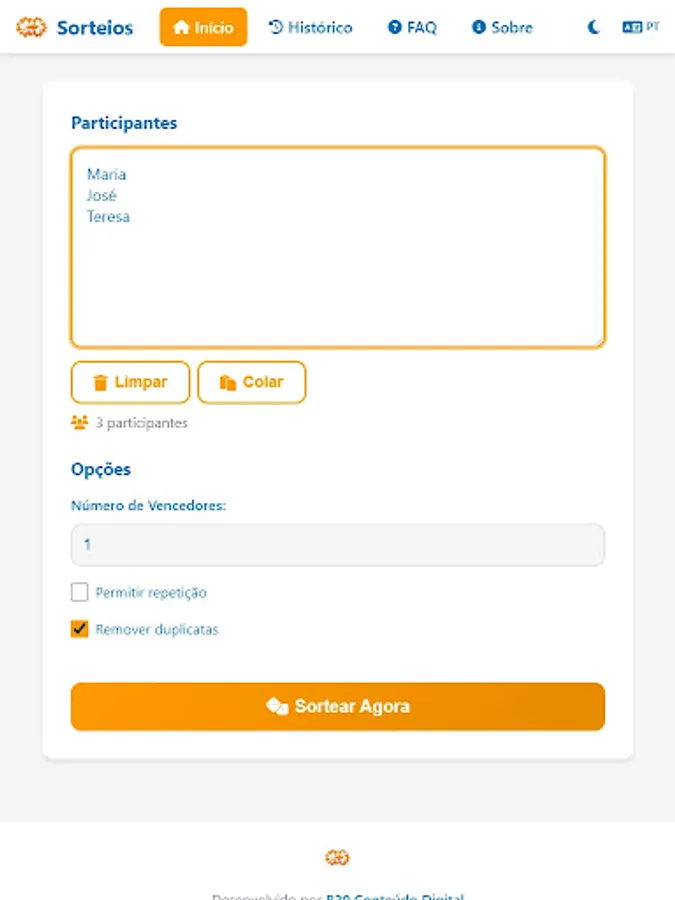Click the Colar button
Viewport: 675px width, 900px height.
tap(252, 382)
